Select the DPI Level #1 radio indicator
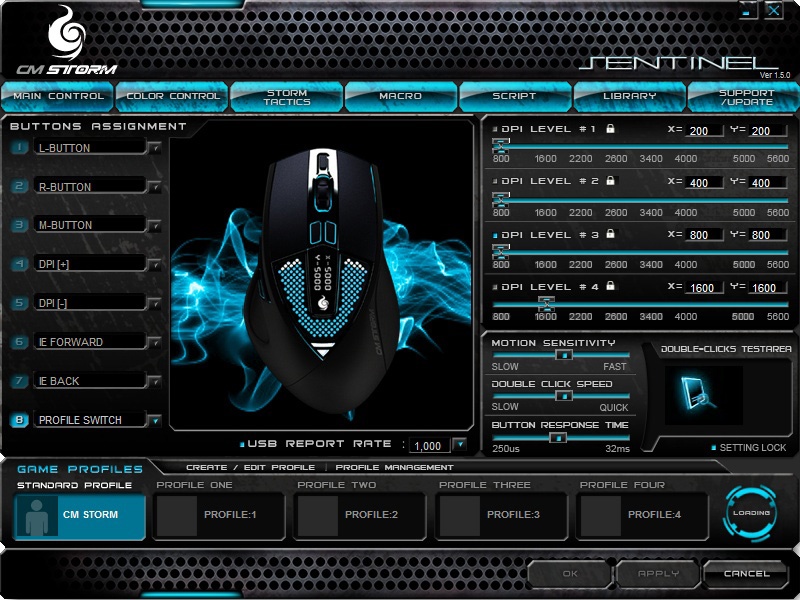Screen dimensions: 800x600 point(495,129)
